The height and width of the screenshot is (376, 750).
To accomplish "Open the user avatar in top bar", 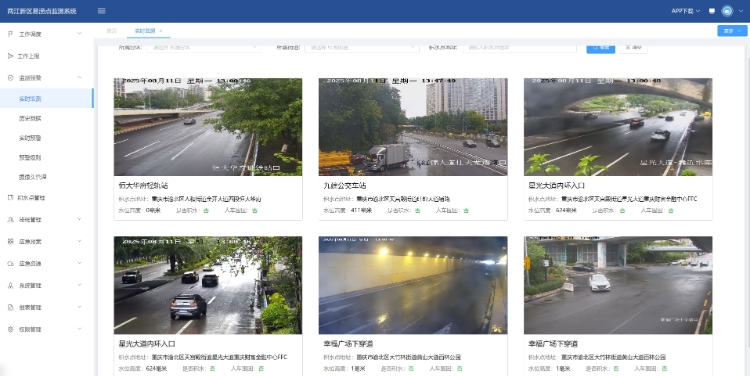I will [727, 11].
